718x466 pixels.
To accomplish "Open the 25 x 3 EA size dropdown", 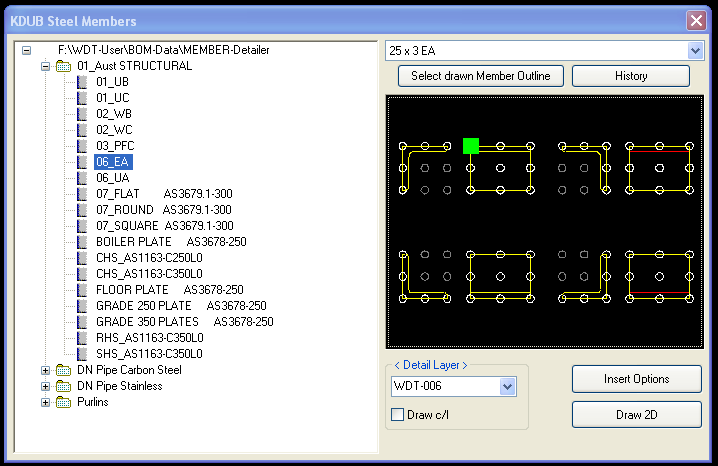I will tap(695, 50).
